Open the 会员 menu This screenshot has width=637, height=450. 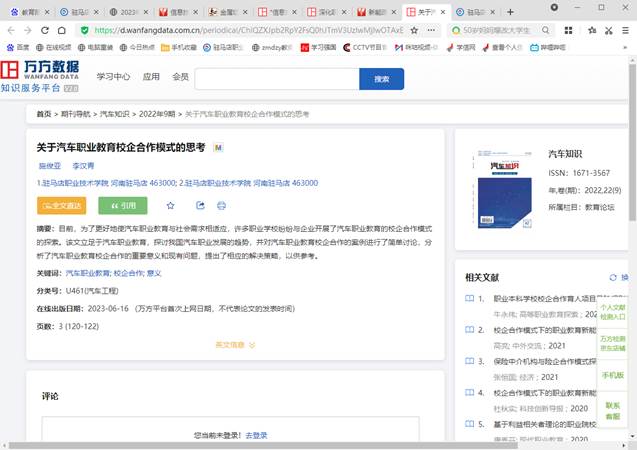pyautogui.click(x=180, y=76)
